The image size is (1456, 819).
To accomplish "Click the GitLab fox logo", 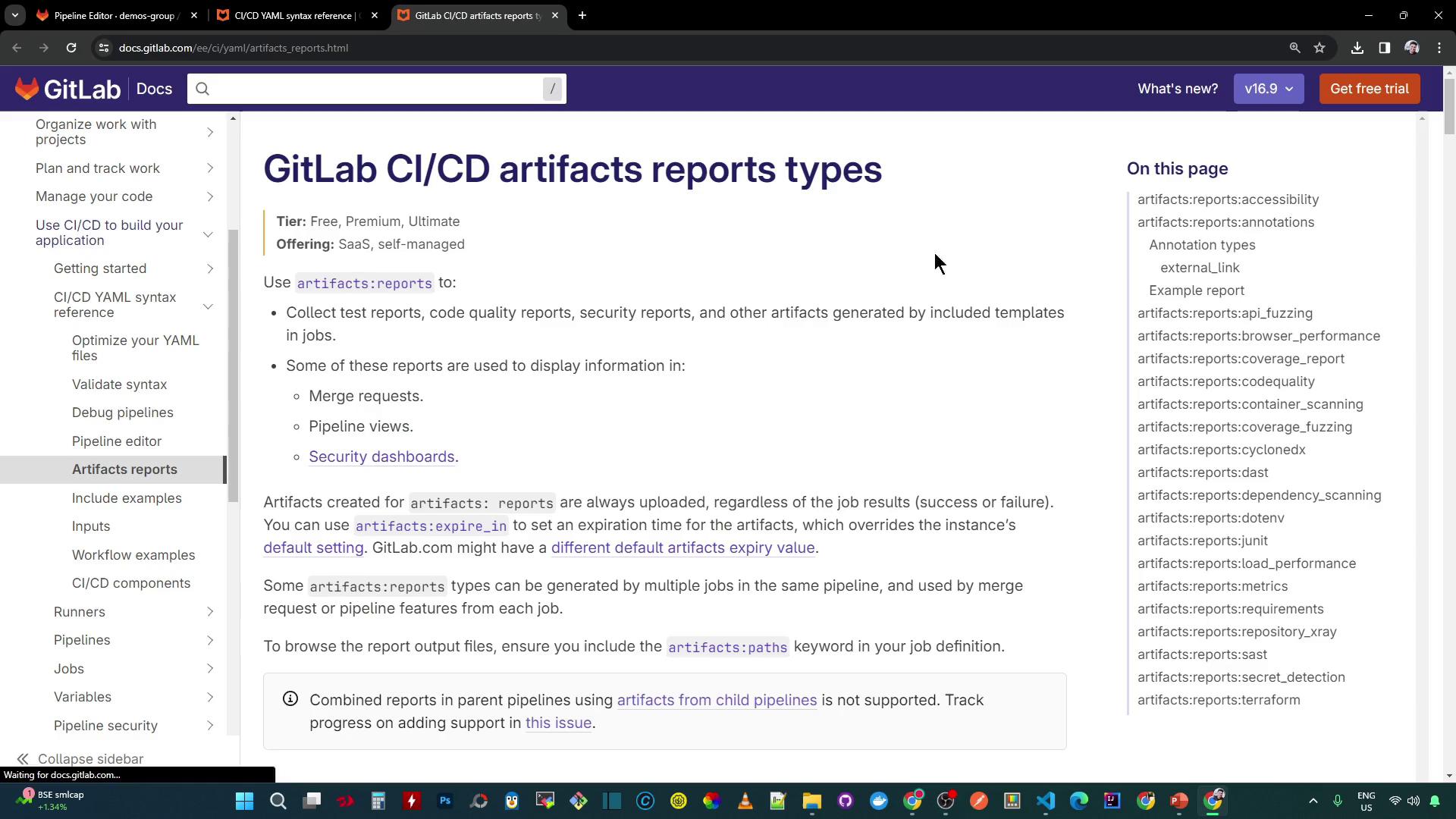I will pyautogui.click(x=27, y=89).
